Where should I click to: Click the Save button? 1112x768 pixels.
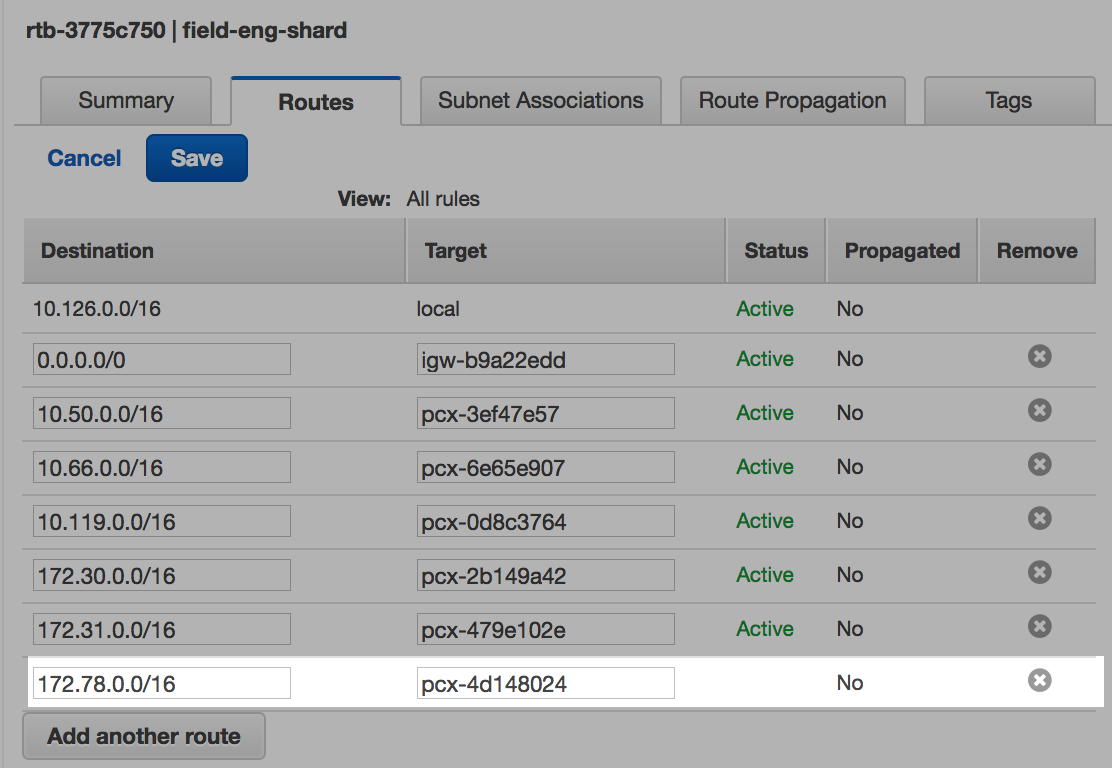pyautogui.click(x=197, y=158)
